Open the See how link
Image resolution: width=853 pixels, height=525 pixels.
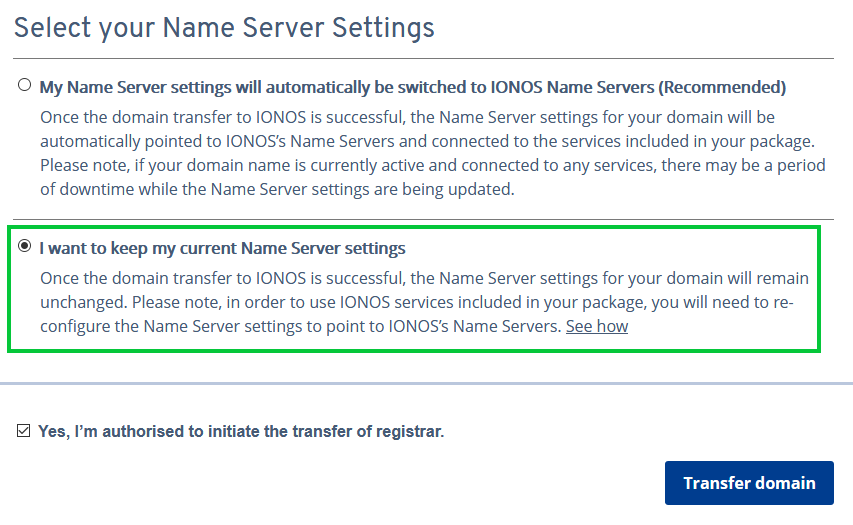[x=597, y=326]
